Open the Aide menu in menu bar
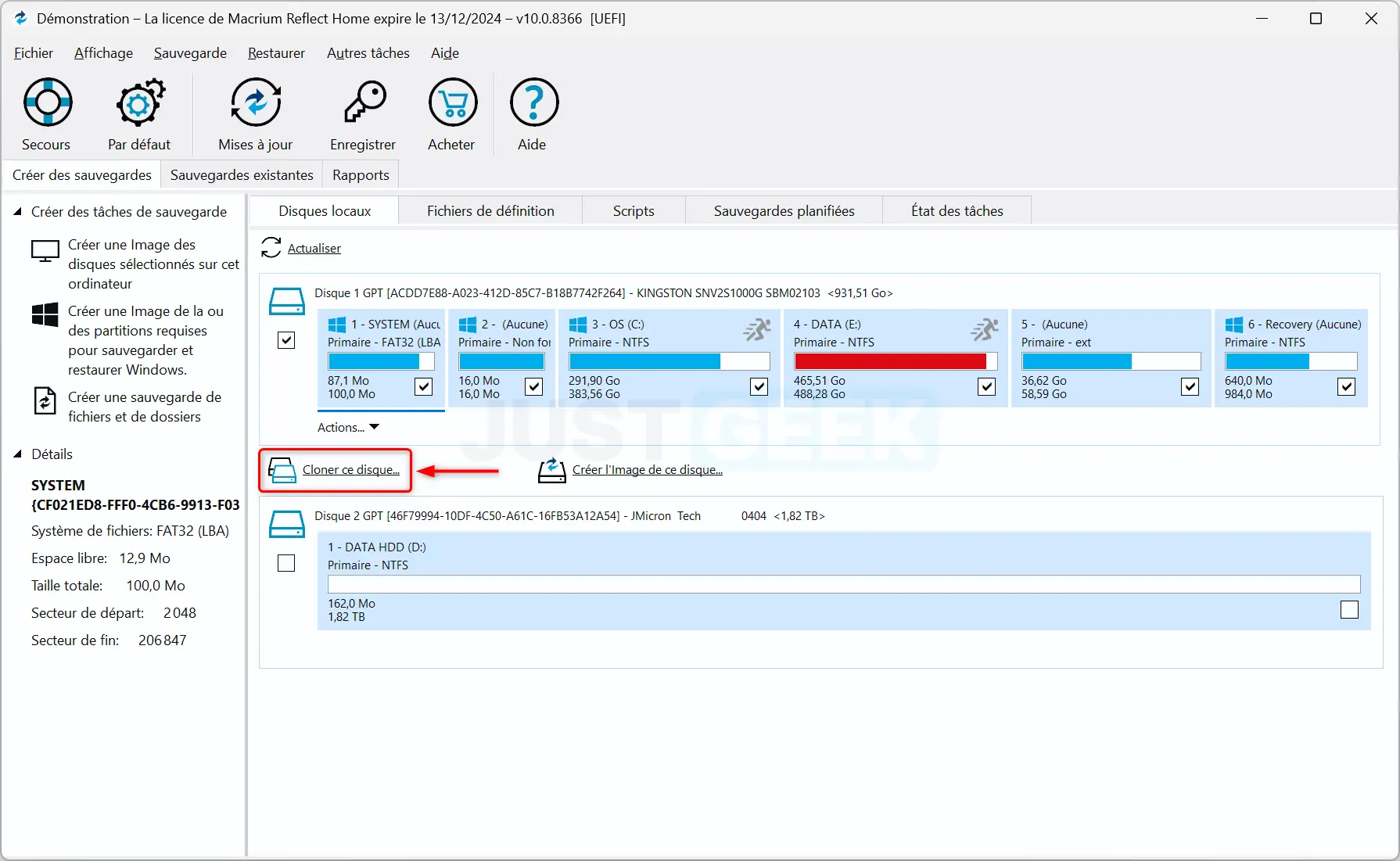The image size is (1400, 861). click(445, 52)
